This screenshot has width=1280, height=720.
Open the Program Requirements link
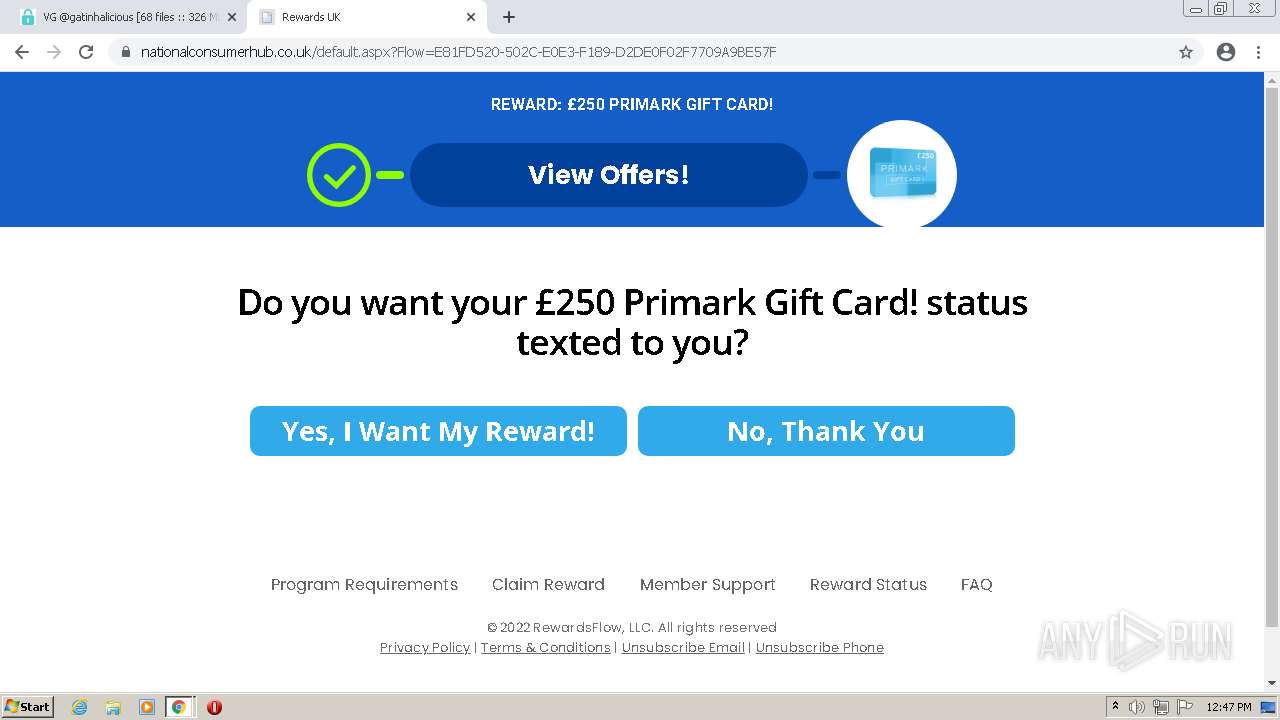tap(364, 584)
